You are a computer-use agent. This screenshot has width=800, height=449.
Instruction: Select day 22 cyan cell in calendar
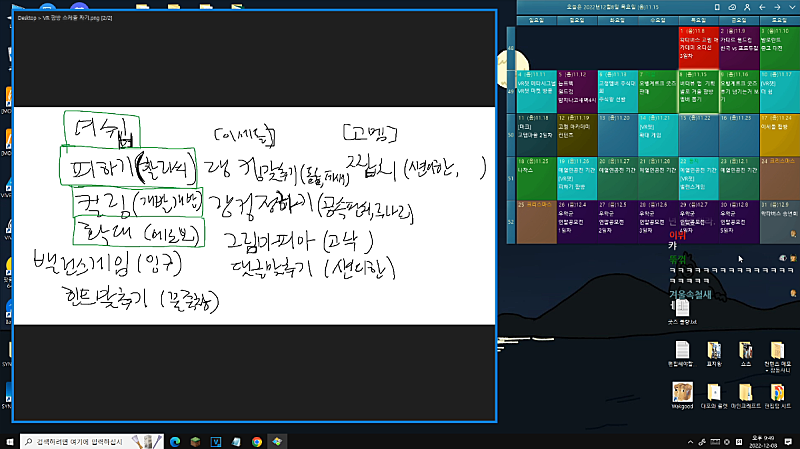pos(698,178)
